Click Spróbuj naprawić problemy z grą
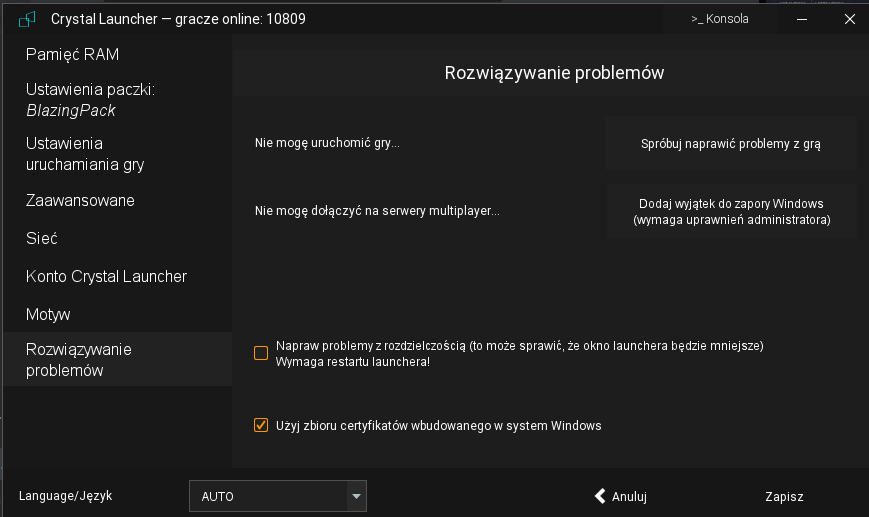Image resolution: width=869 pixels, height=517 pixels. point(730,144)
